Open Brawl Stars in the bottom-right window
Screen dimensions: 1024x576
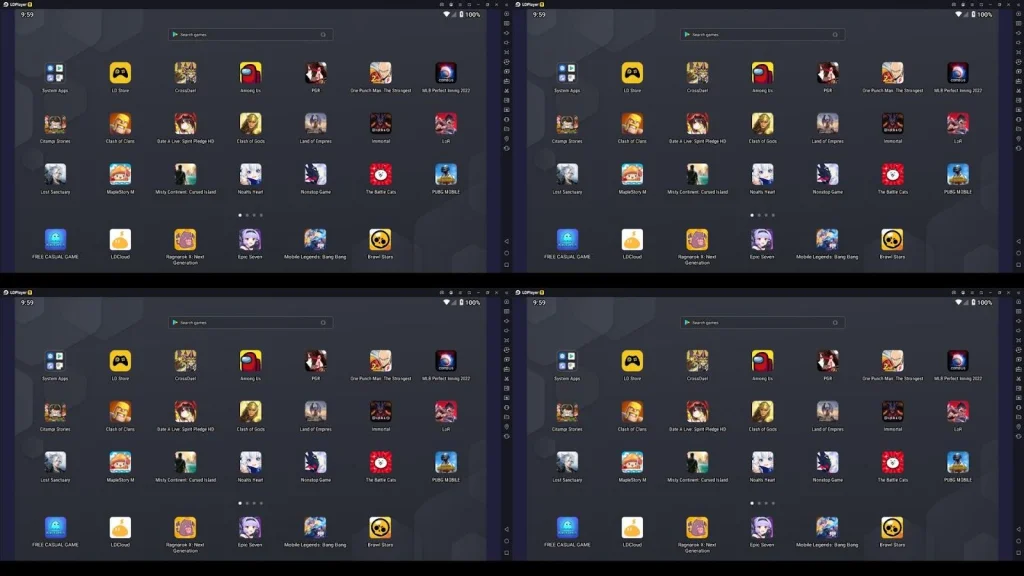[x=892, y=528]
